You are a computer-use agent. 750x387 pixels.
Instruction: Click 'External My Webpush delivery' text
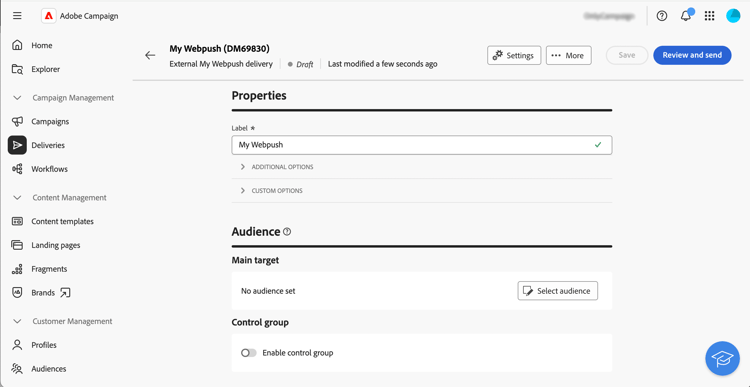click(221, 64)
